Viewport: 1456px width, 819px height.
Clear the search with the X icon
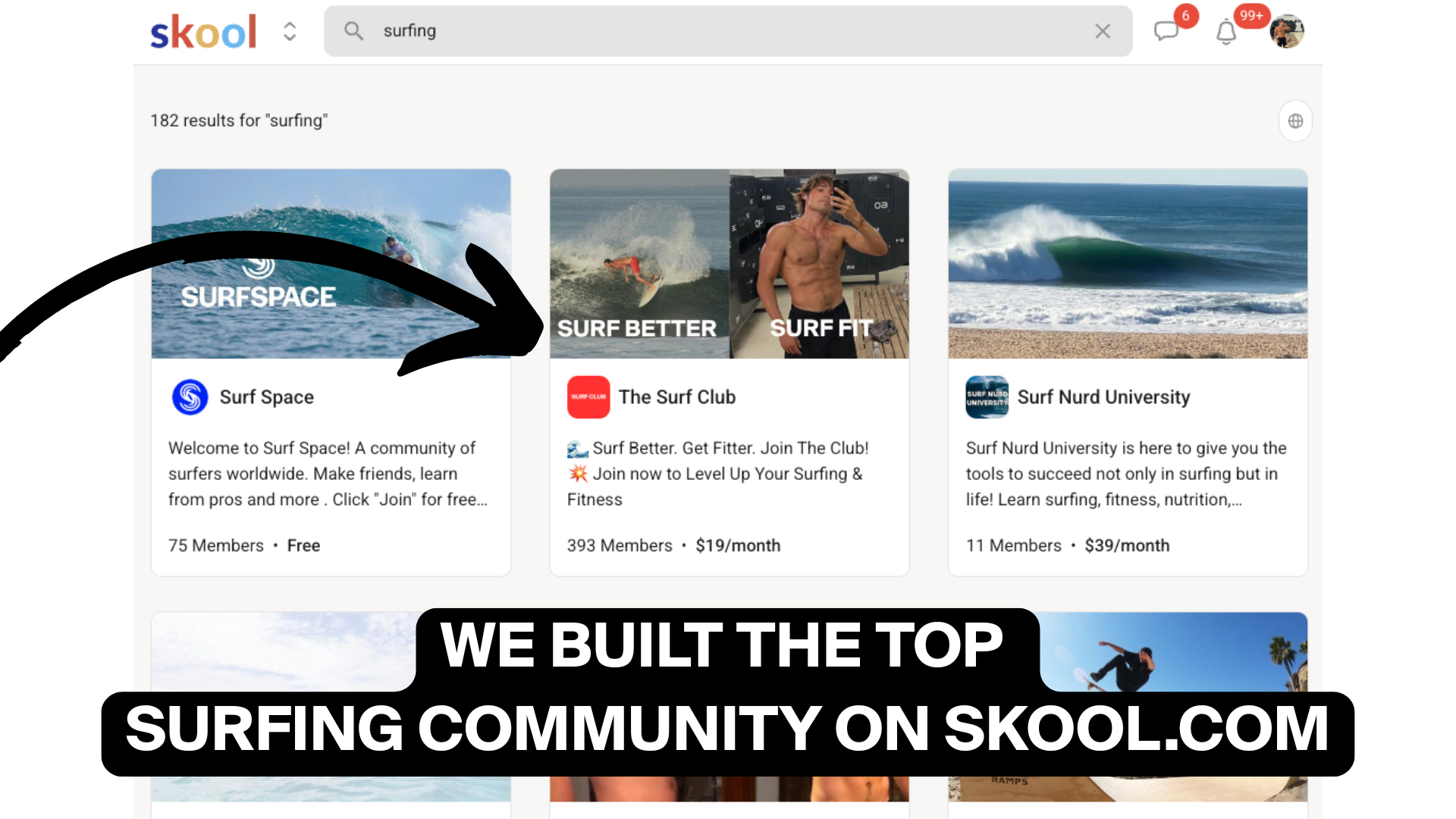[1103, 31]
